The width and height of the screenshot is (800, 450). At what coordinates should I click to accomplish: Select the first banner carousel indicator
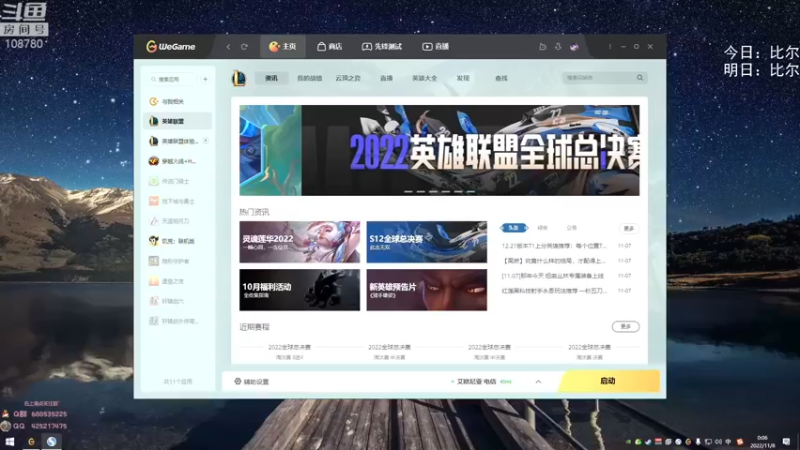point(408,192)
